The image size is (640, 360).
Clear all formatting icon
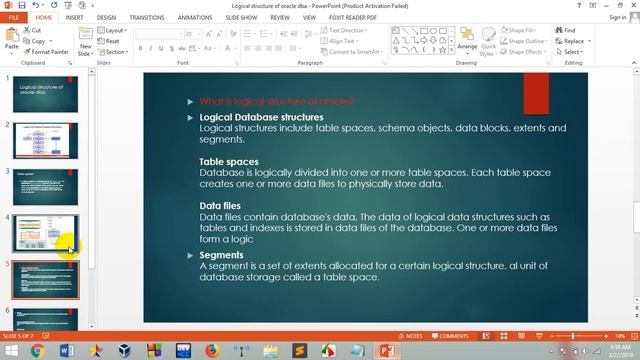point(233,34)
